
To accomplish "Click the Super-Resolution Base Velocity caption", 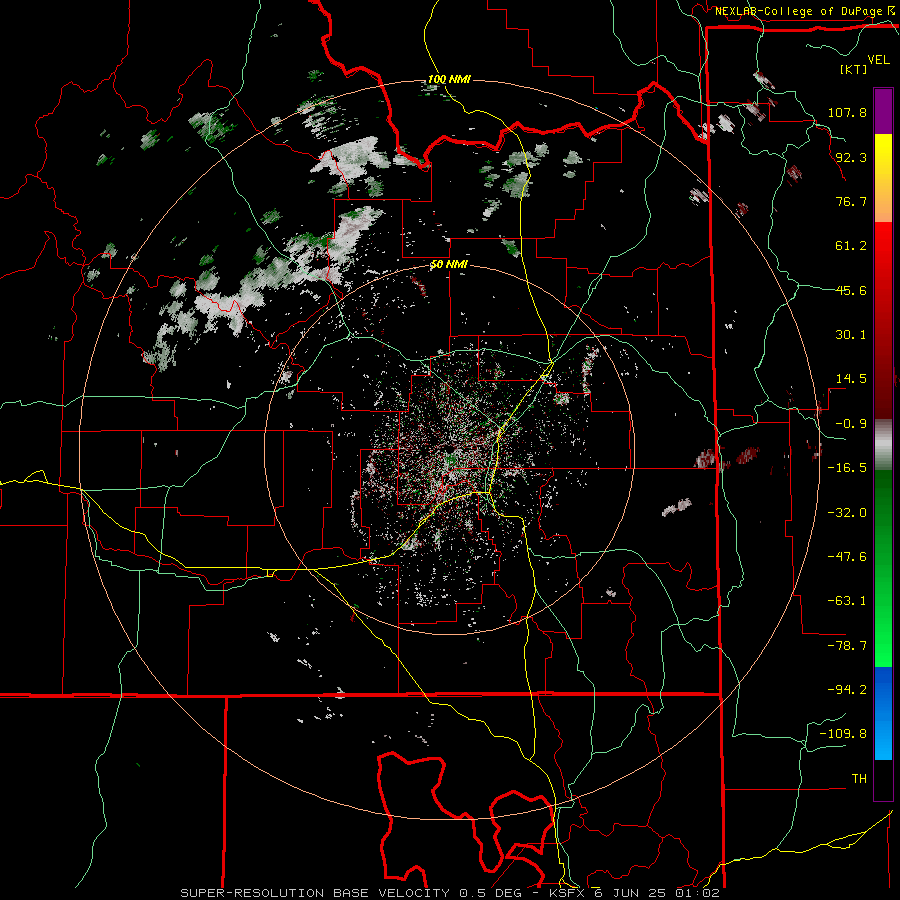I will (x=449, y=893).
